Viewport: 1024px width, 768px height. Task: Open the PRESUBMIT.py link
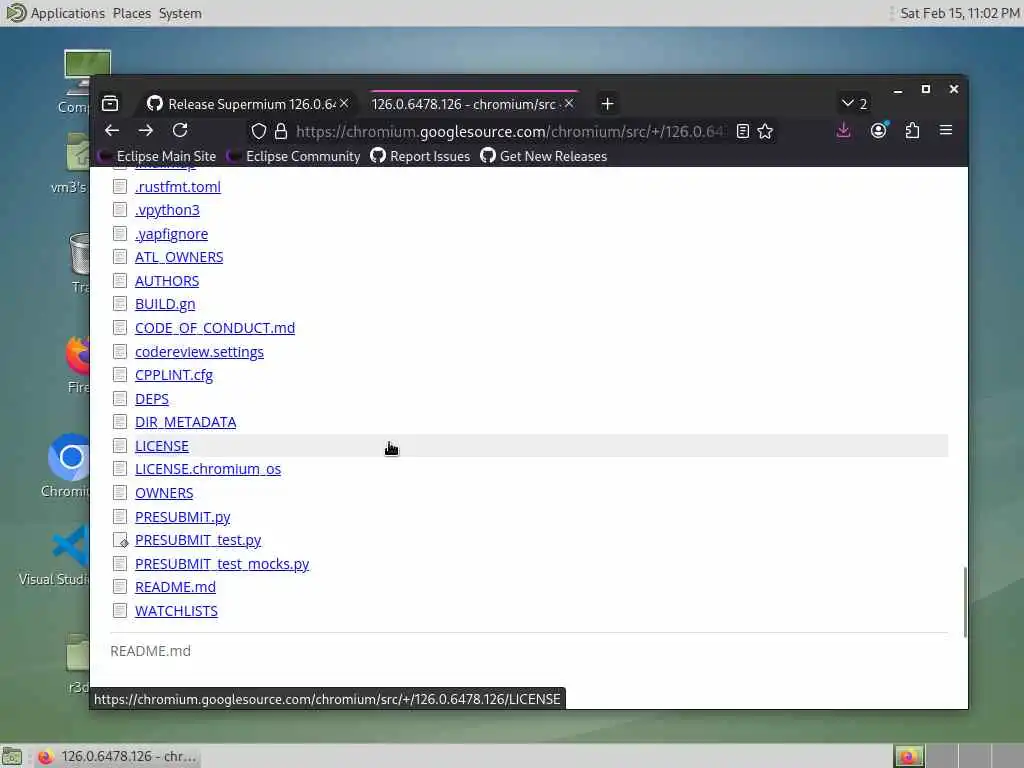click(183, 517)
